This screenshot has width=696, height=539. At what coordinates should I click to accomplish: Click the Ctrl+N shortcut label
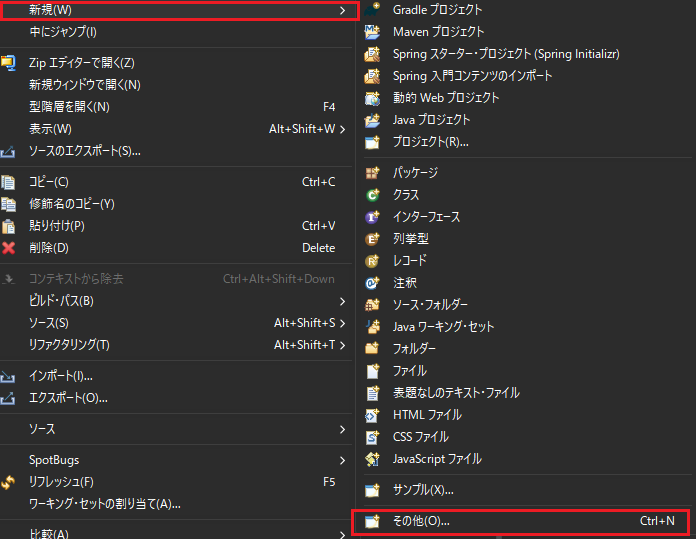pyautogui.click(x=657, y=521)
